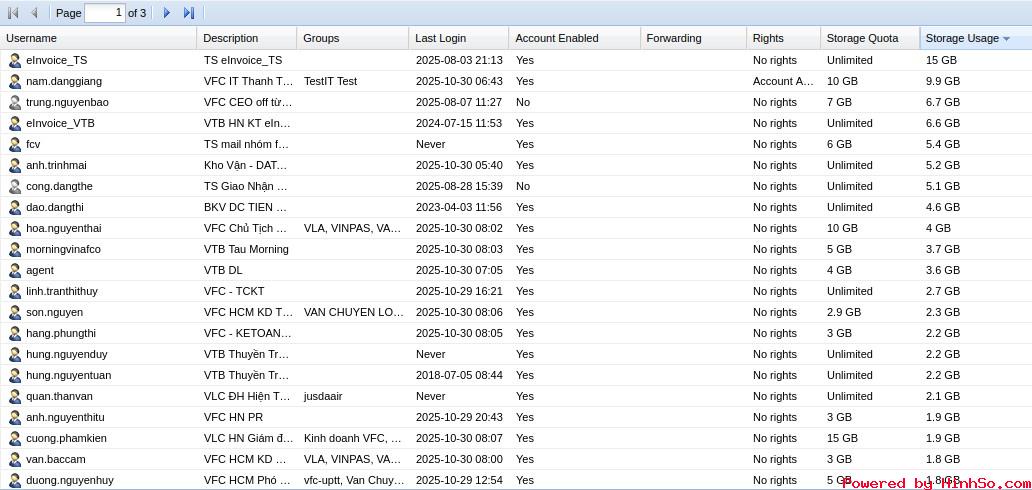This screenshot has height=490, width=1032.
Task: Click the page number input field
Action: pyautogui.click(x=104, y=13)
